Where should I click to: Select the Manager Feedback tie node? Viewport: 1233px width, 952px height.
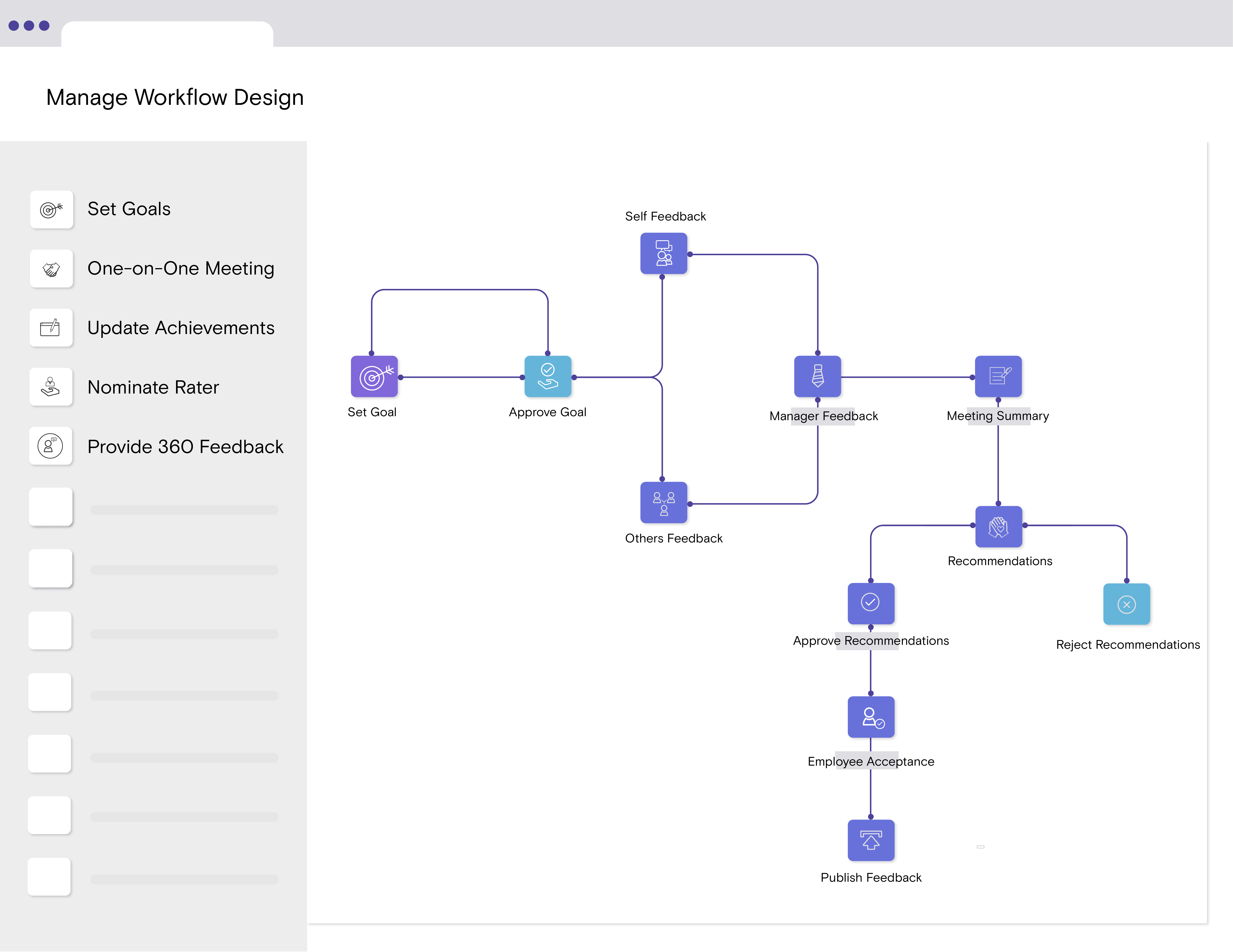(x=817, y=376)
